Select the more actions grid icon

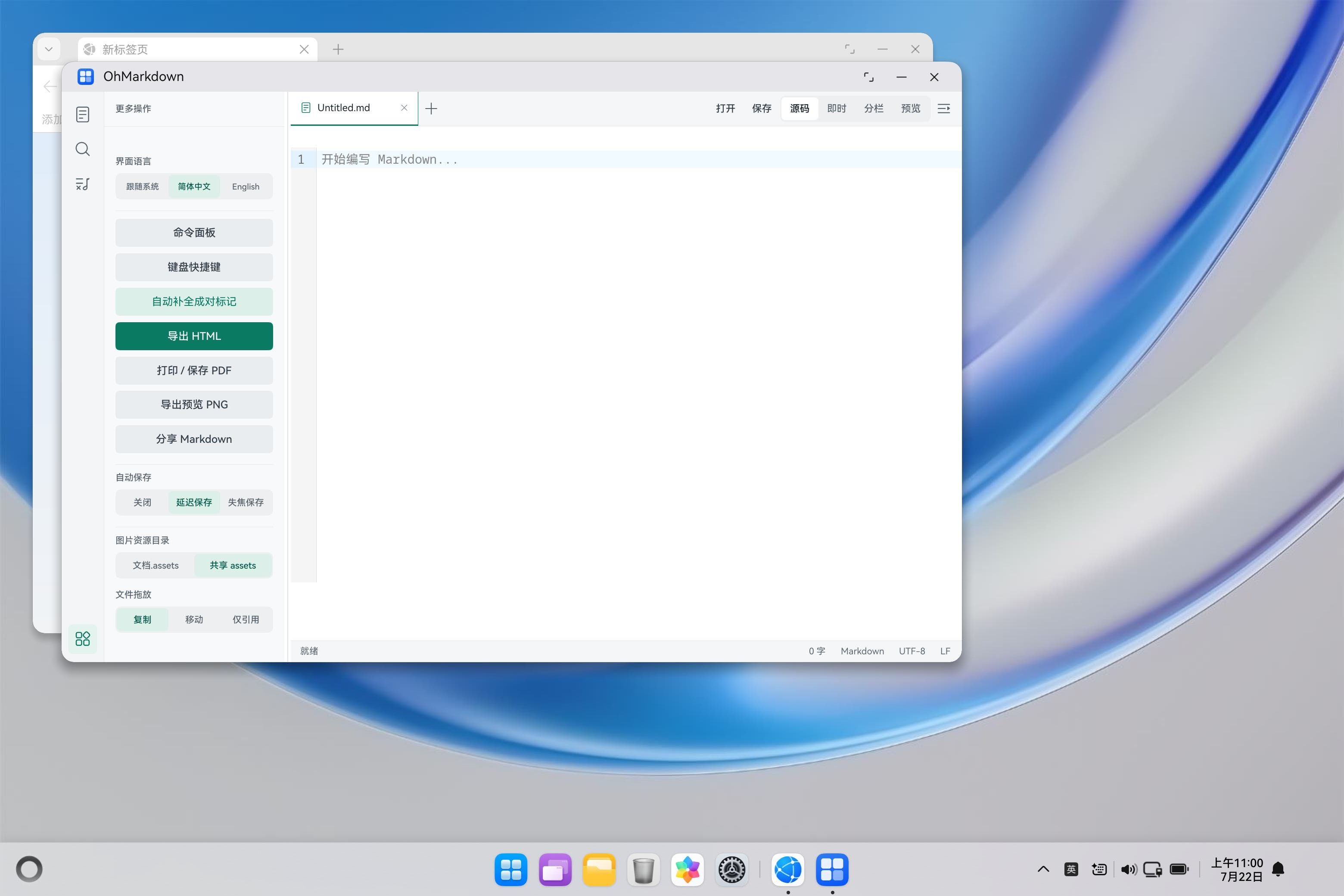click(83, 638)
